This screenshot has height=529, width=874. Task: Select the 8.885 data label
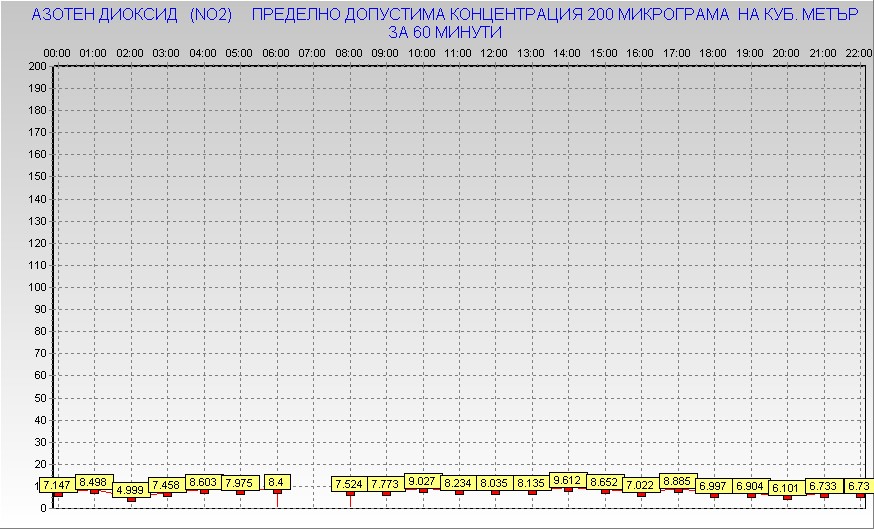(x=678, y=481)
